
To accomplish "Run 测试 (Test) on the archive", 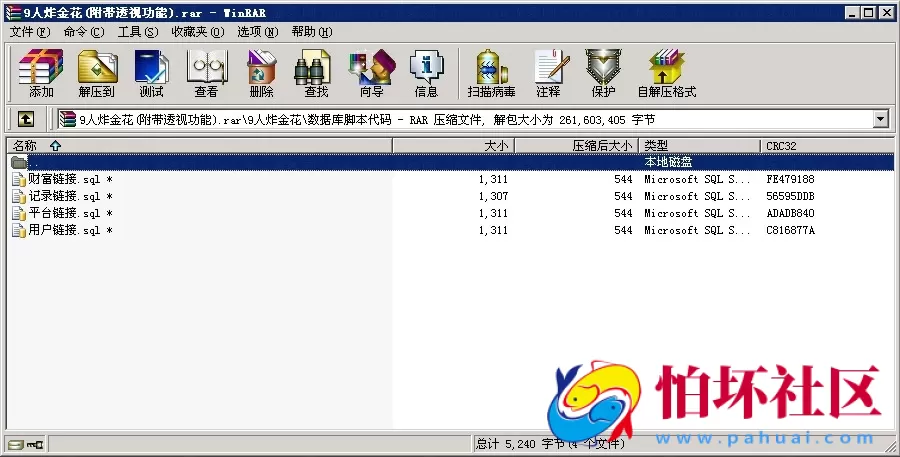I will (x=151, y=73).
